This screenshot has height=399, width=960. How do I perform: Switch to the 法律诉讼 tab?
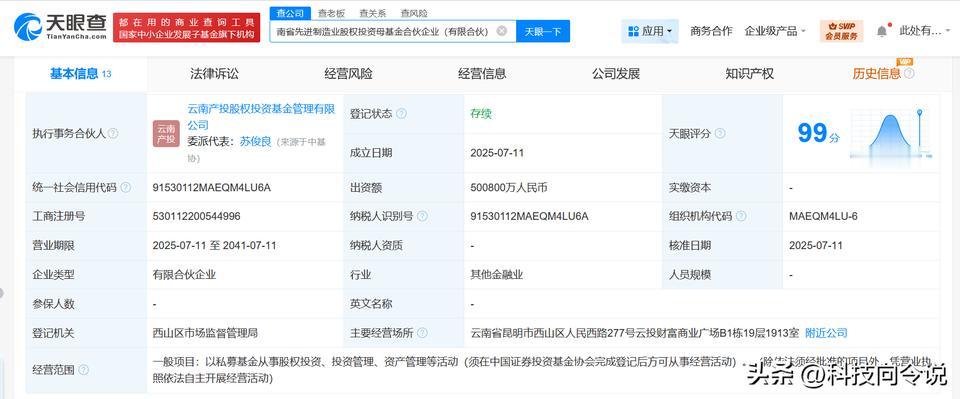[214, 74]
